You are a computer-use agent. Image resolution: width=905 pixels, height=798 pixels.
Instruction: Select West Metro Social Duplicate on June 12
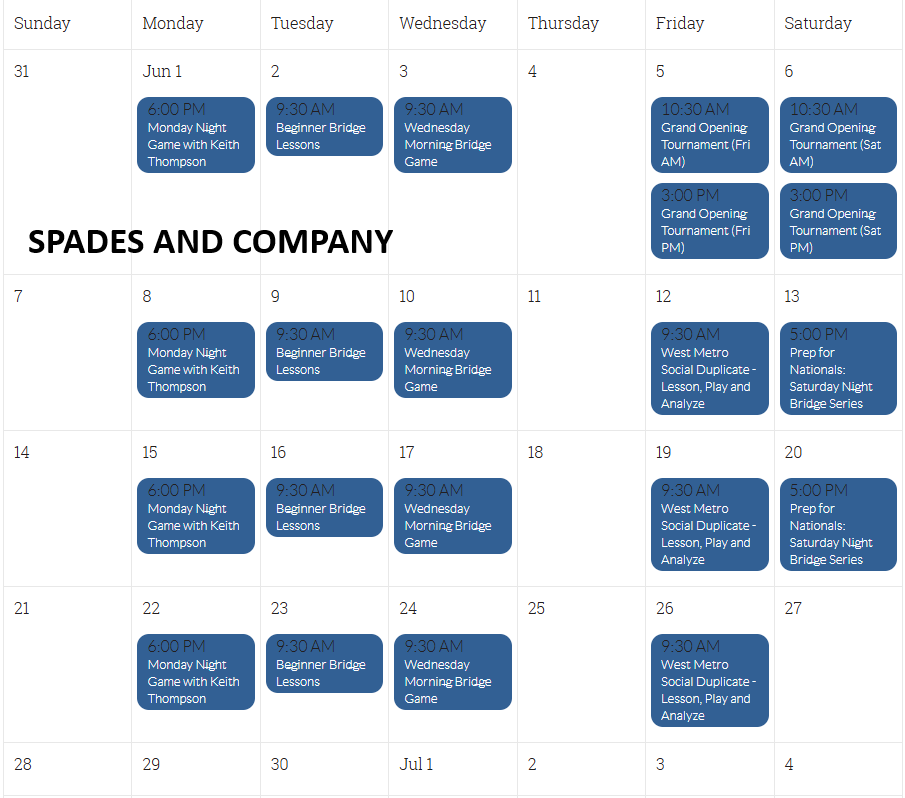coord(709,368)
